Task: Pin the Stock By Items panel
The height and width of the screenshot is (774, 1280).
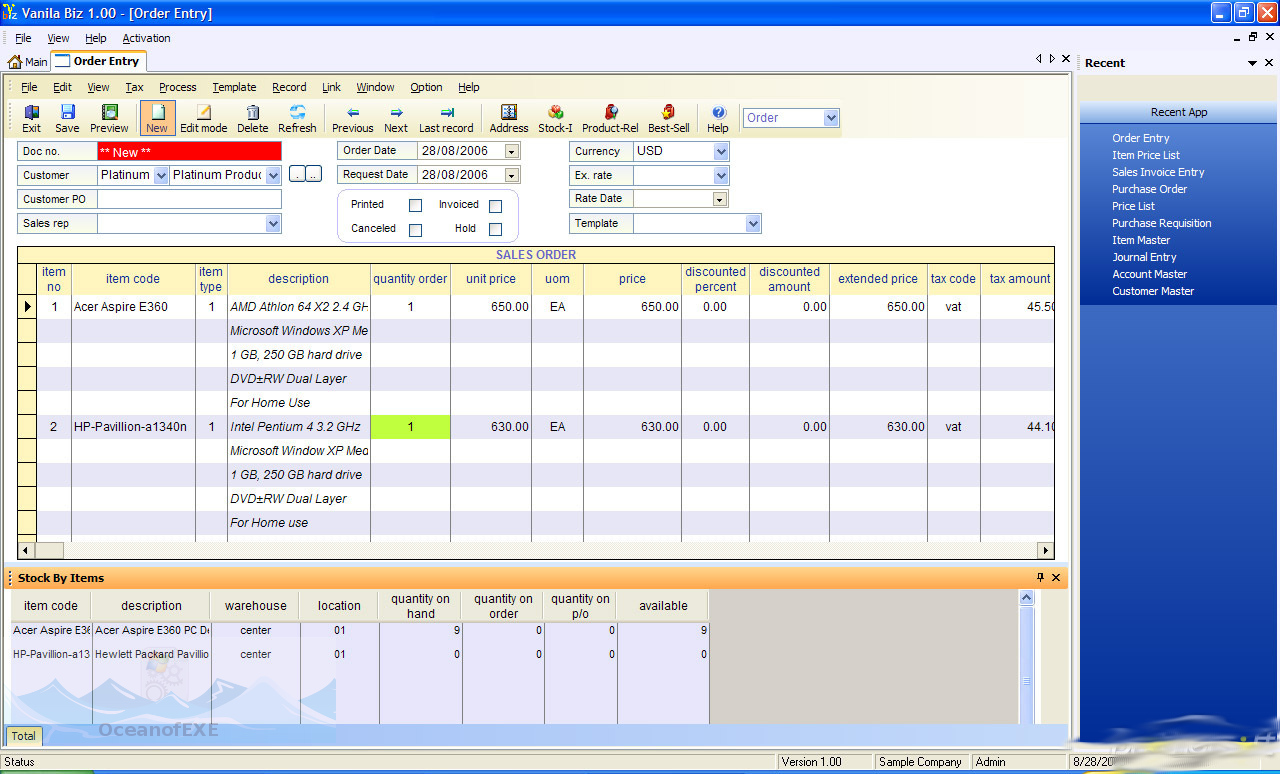Action: [1040, 578]
